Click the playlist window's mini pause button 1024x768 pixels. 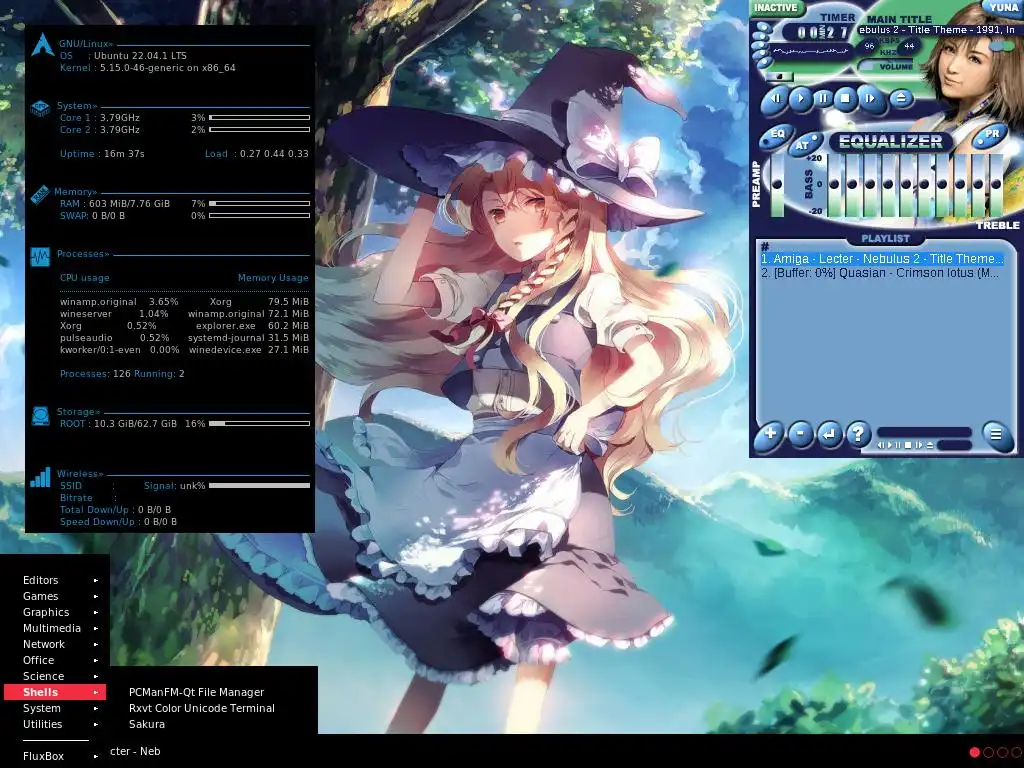[x=898, y=445]
